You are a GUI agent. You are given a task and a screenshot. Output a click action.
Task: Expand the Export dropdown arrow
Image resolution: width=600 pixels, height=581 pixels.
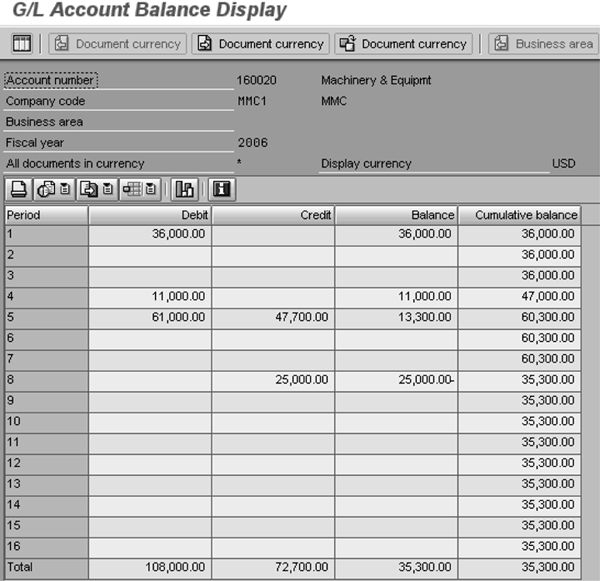click(108, 189)
